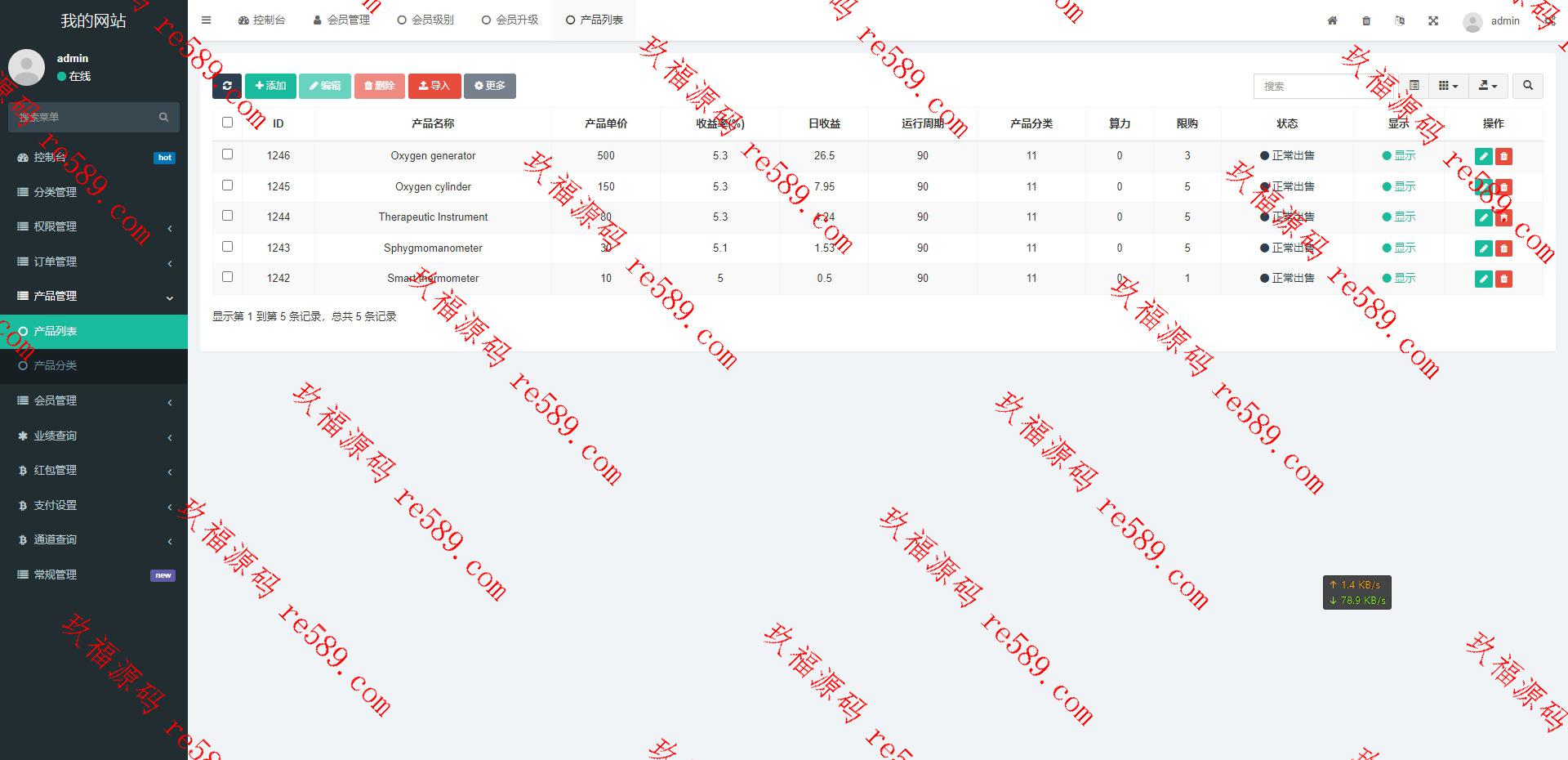Toggle 显示 status for Oxygen generator
The width and height of the screenshot is (1568, 760).
1399,155
